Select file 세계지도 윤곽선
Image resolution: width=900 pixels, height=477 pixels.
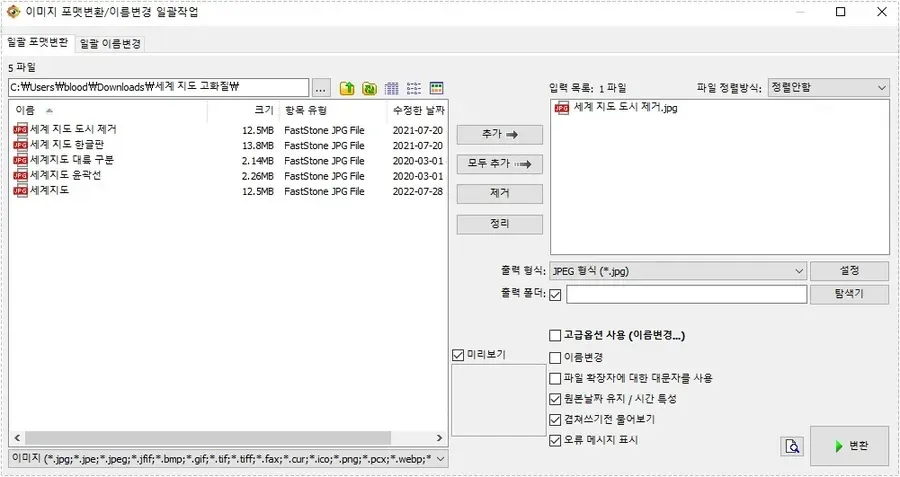pos(65,174)
